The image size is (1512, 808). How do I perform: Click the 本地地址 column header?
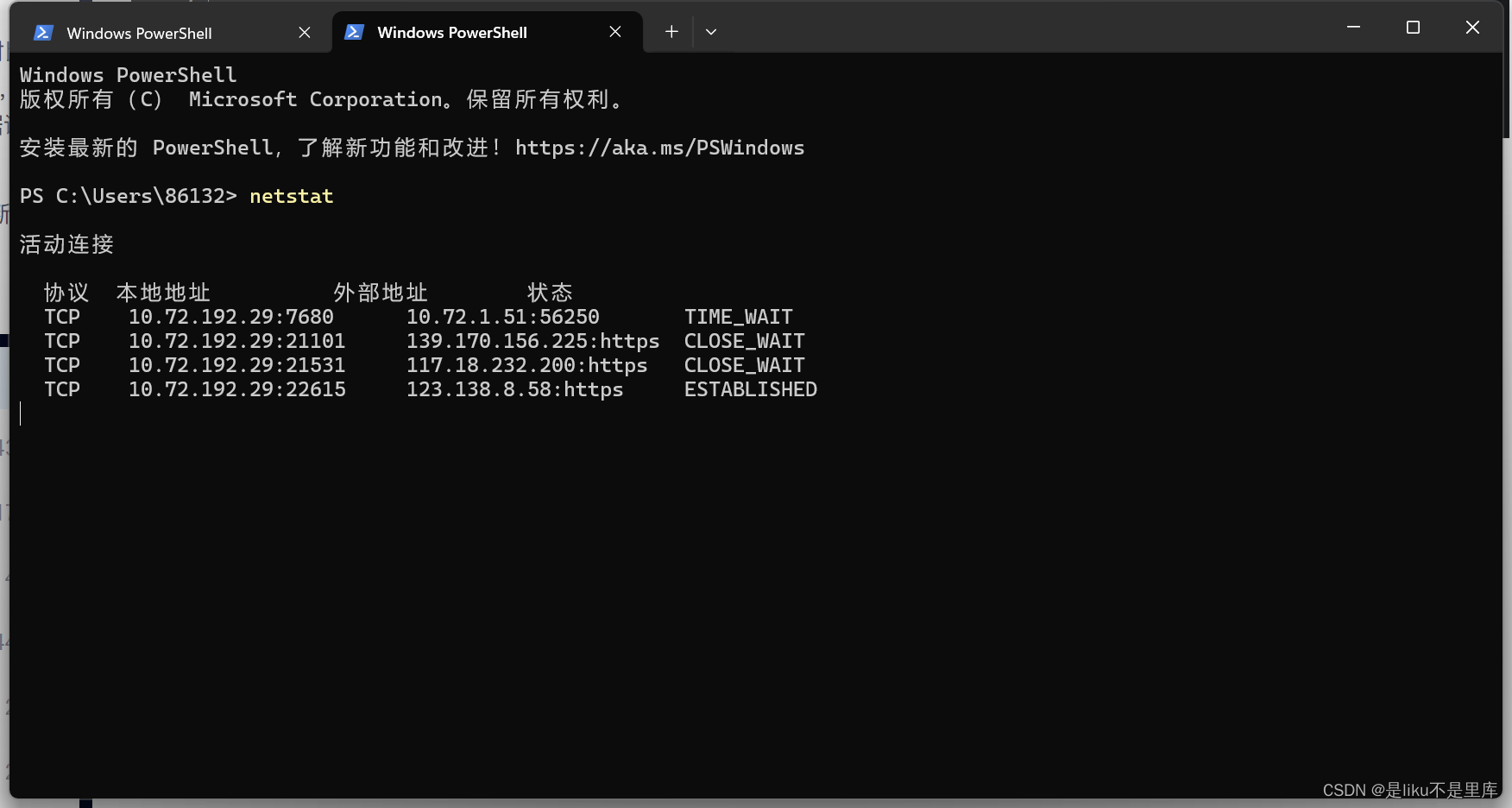[x=164, y=293]
